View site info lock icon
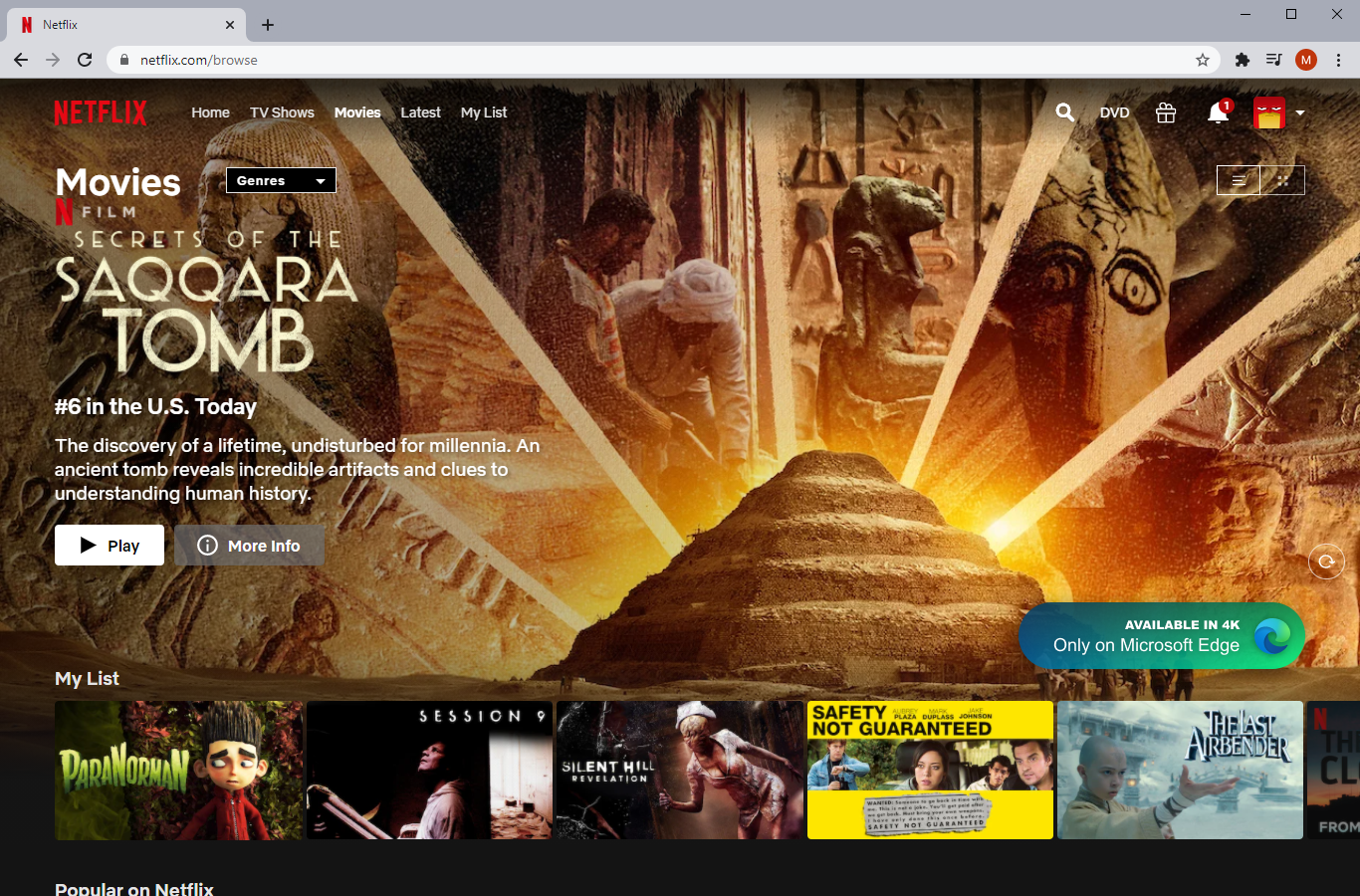 point(124,60)
